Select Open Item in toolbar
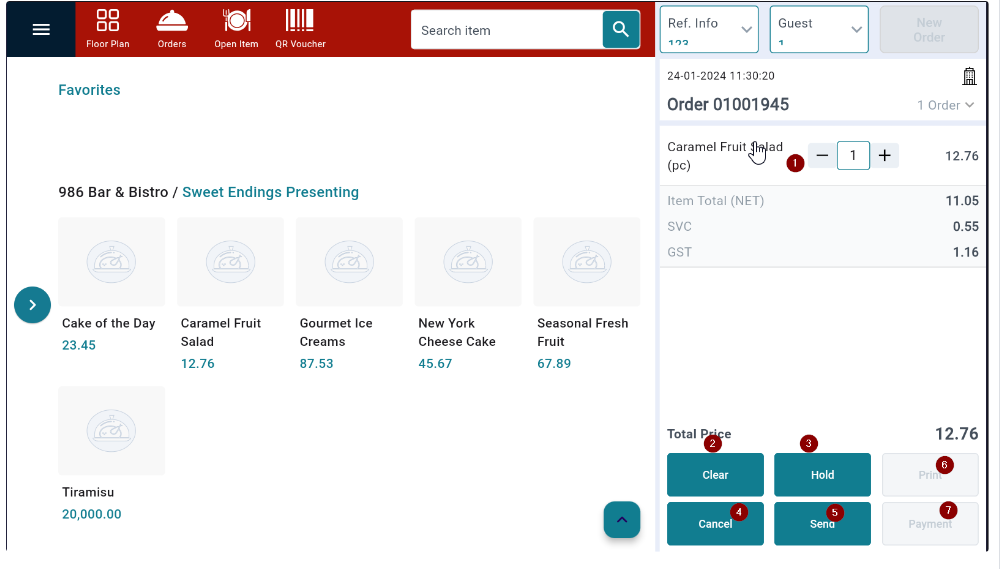Viewport: 1006px width, 569px height. 236,30
